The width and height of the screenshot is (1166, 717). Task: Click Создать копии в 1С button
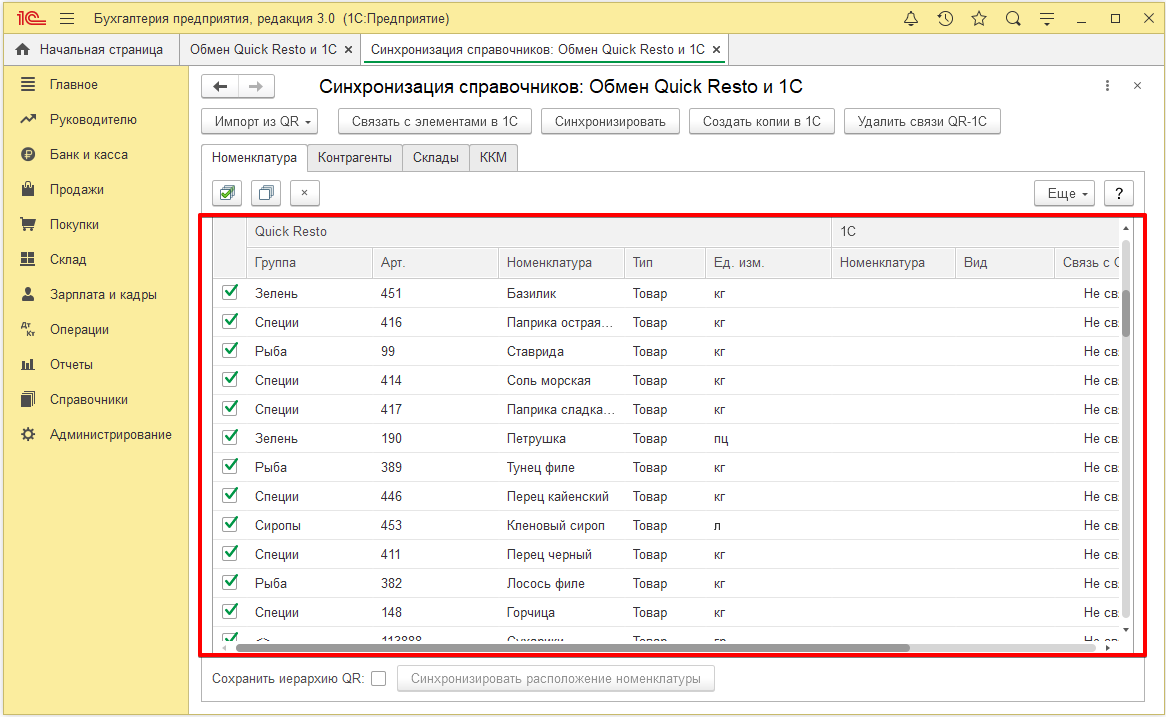[762, 121]
